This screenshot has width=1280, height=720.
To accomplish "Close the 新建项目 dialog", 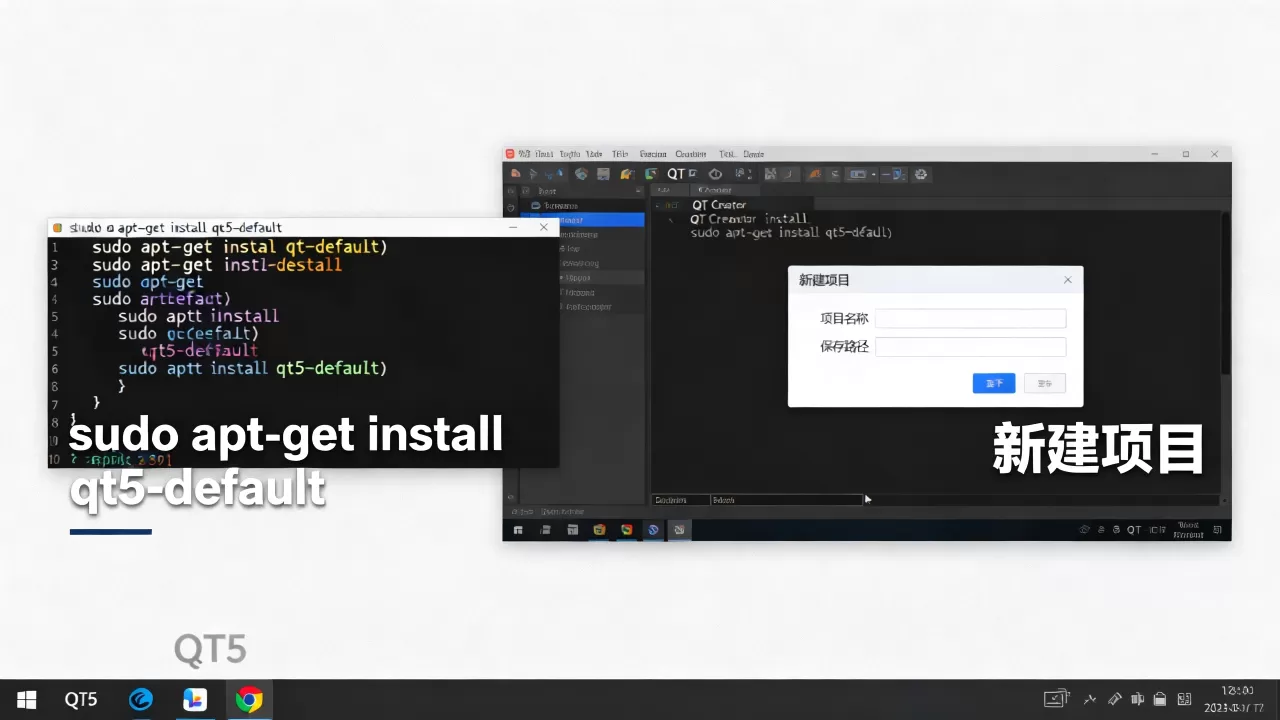I will [x=1067, y=280].
